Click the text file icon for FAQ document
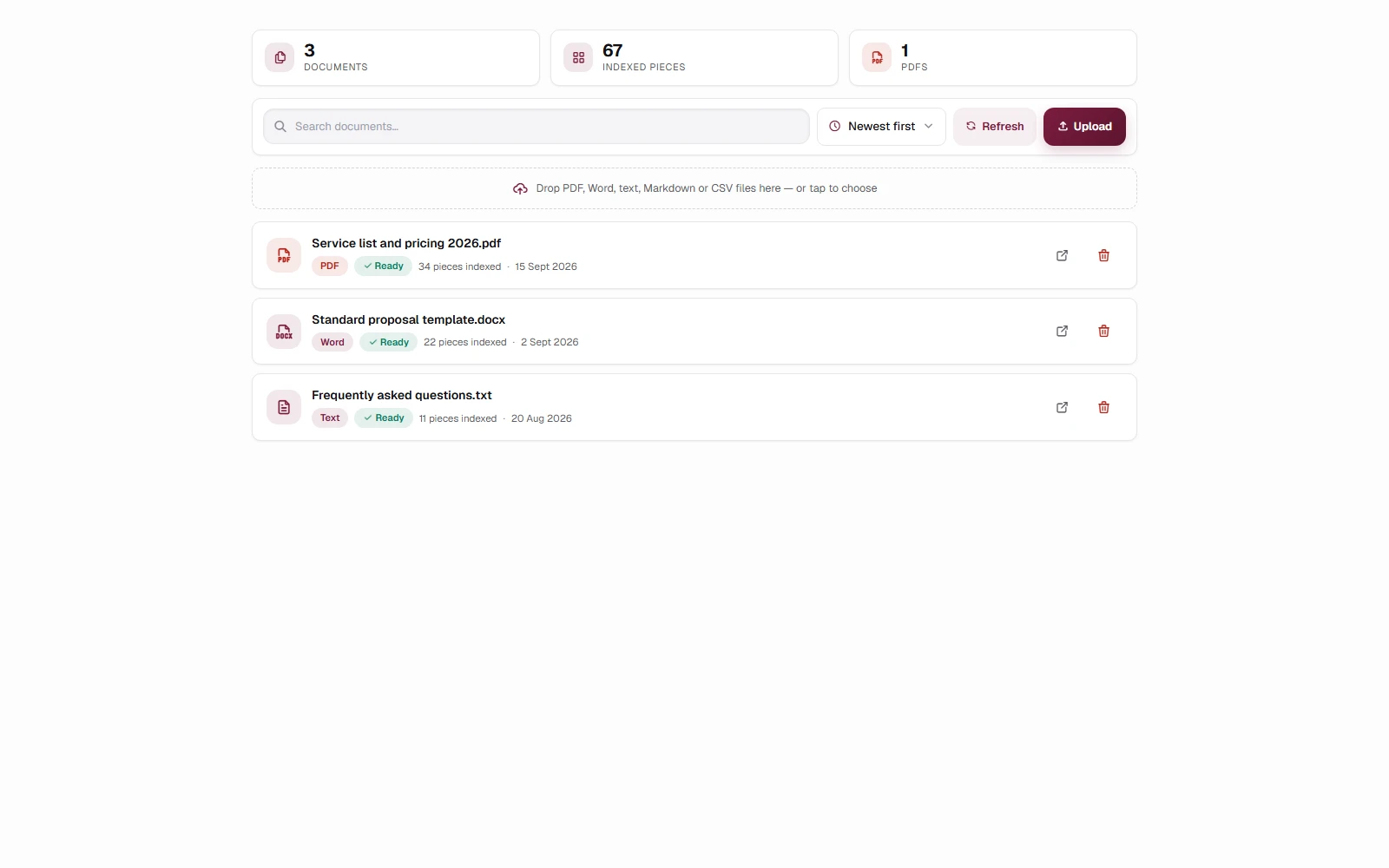This screenshot has width=1389, height=868. click(x=284, y=407)
